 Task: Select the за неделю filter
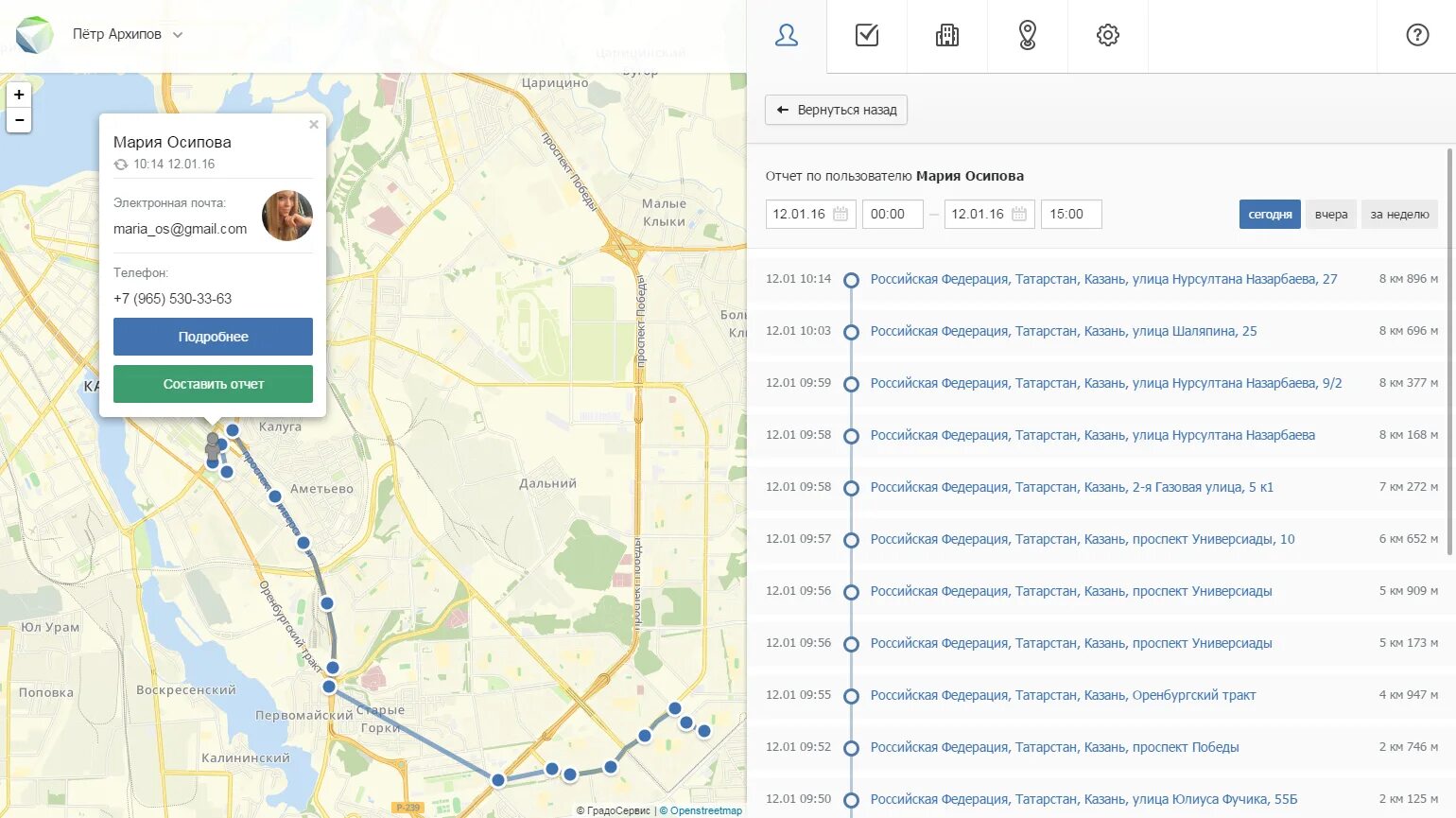click(x=1399, y=214)
